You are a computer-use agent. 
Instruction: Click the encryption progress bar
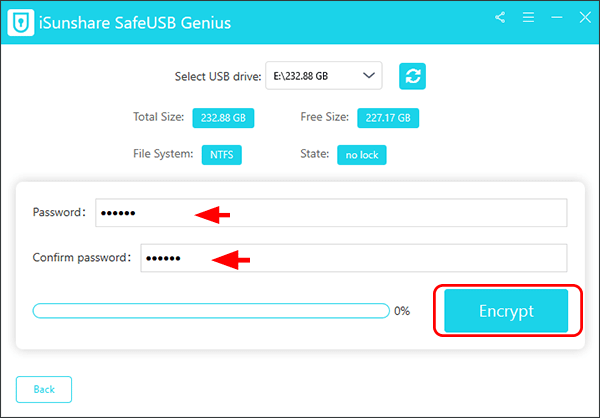click(210, 311)
